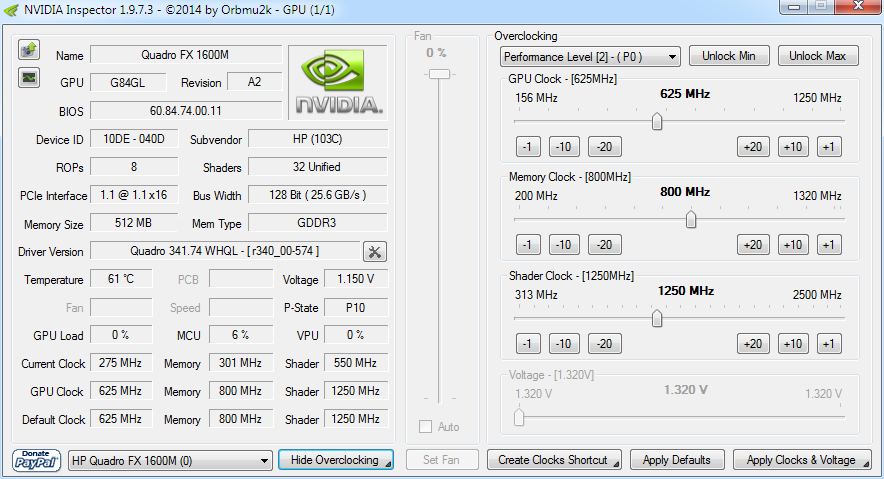The height and width of the screenshot is (479, 884).
Task: Click the Driver Version field Quadro 341.74 WHQL
Action: [x=225, y=251]
